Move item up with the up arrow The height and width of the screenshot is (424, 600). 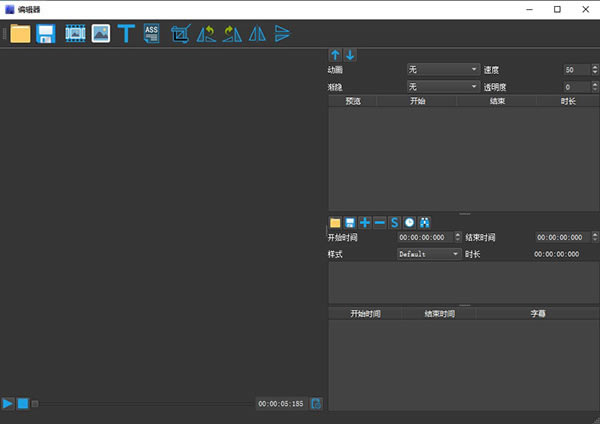click(x=336, y=55)
